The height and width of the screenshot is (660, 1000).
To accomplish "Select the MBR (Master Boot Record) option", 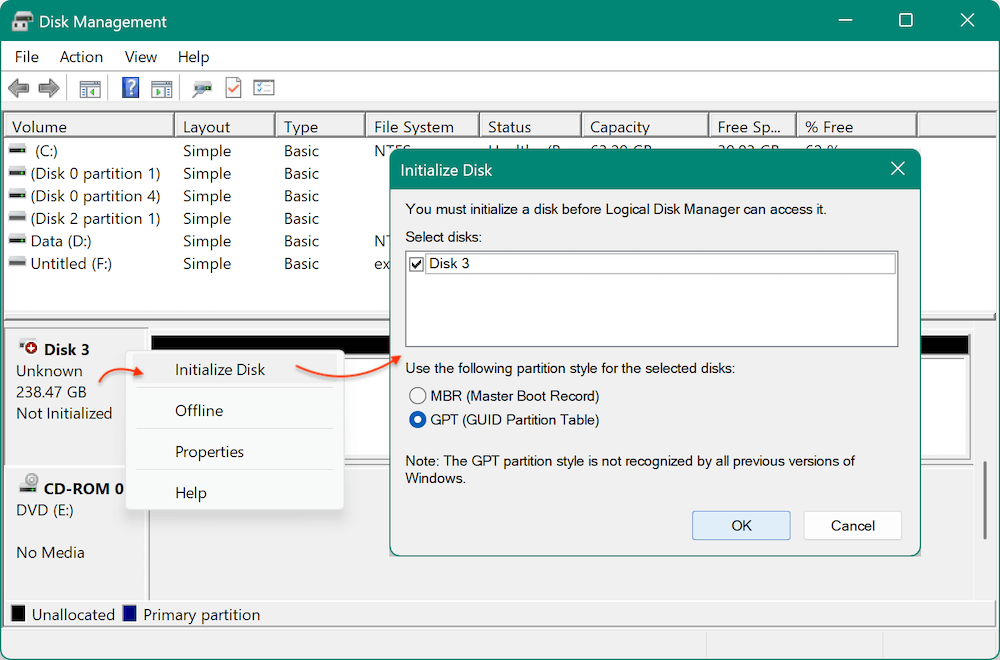I will [x=418, y=395].
